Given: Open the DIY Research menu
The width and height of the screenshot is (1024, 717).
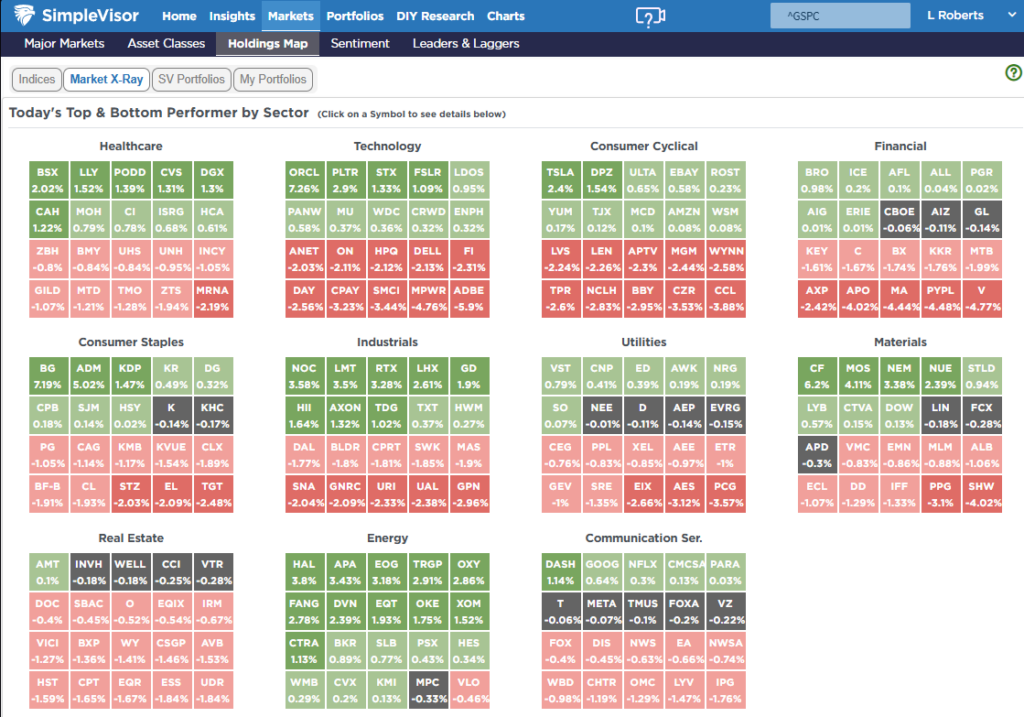Looking at the screenshot, I should 435,16.
